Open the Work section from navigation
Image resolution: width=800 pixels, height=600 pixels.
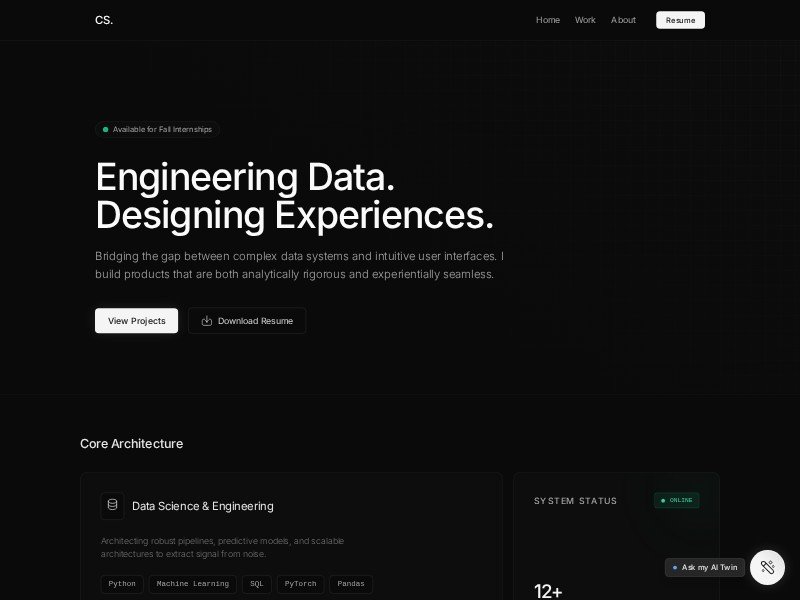coord(585,20)
